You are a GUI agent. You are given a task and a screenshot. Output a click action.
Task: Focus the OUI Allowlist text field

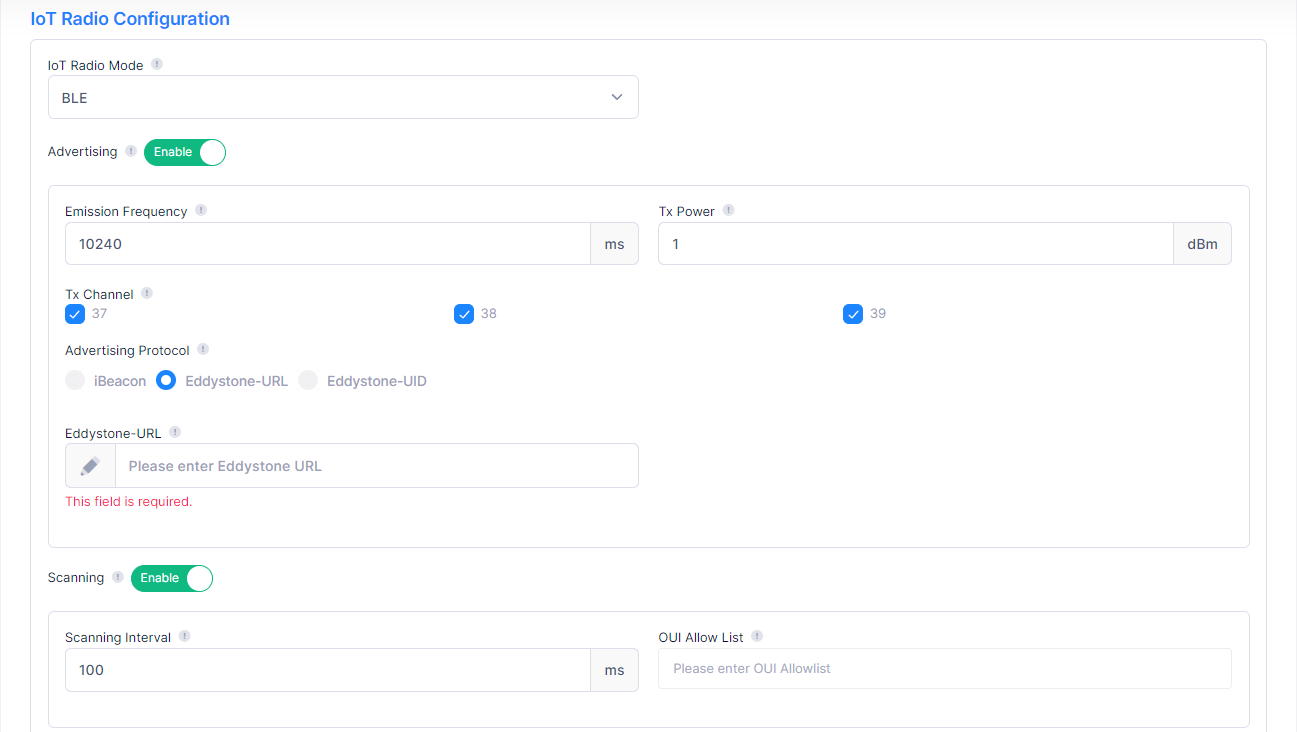pyautogui.click(x=944, y=669)
